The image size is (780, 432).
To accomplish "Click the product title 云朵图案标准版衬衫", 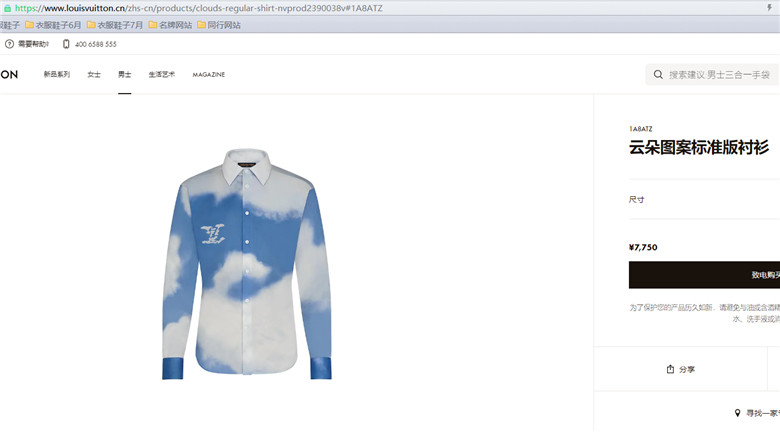I will [x=699, y=147].
